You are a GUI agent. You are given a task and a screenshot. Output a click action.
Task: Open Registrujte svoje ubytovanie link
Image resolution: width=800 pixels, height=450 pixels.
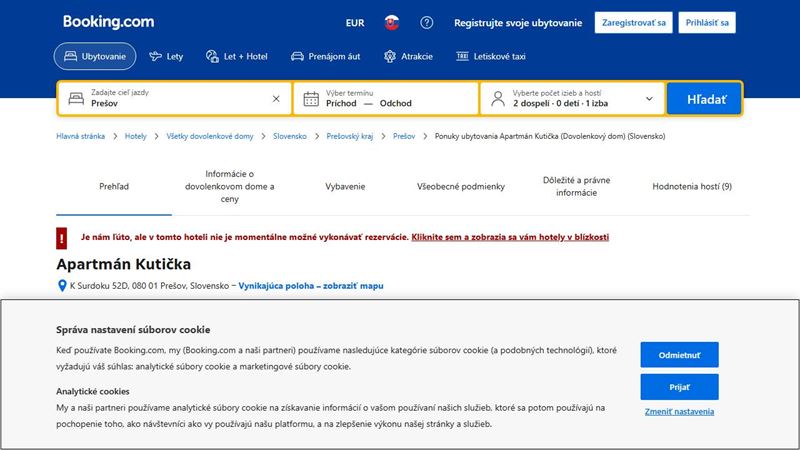tap(518, 23)
